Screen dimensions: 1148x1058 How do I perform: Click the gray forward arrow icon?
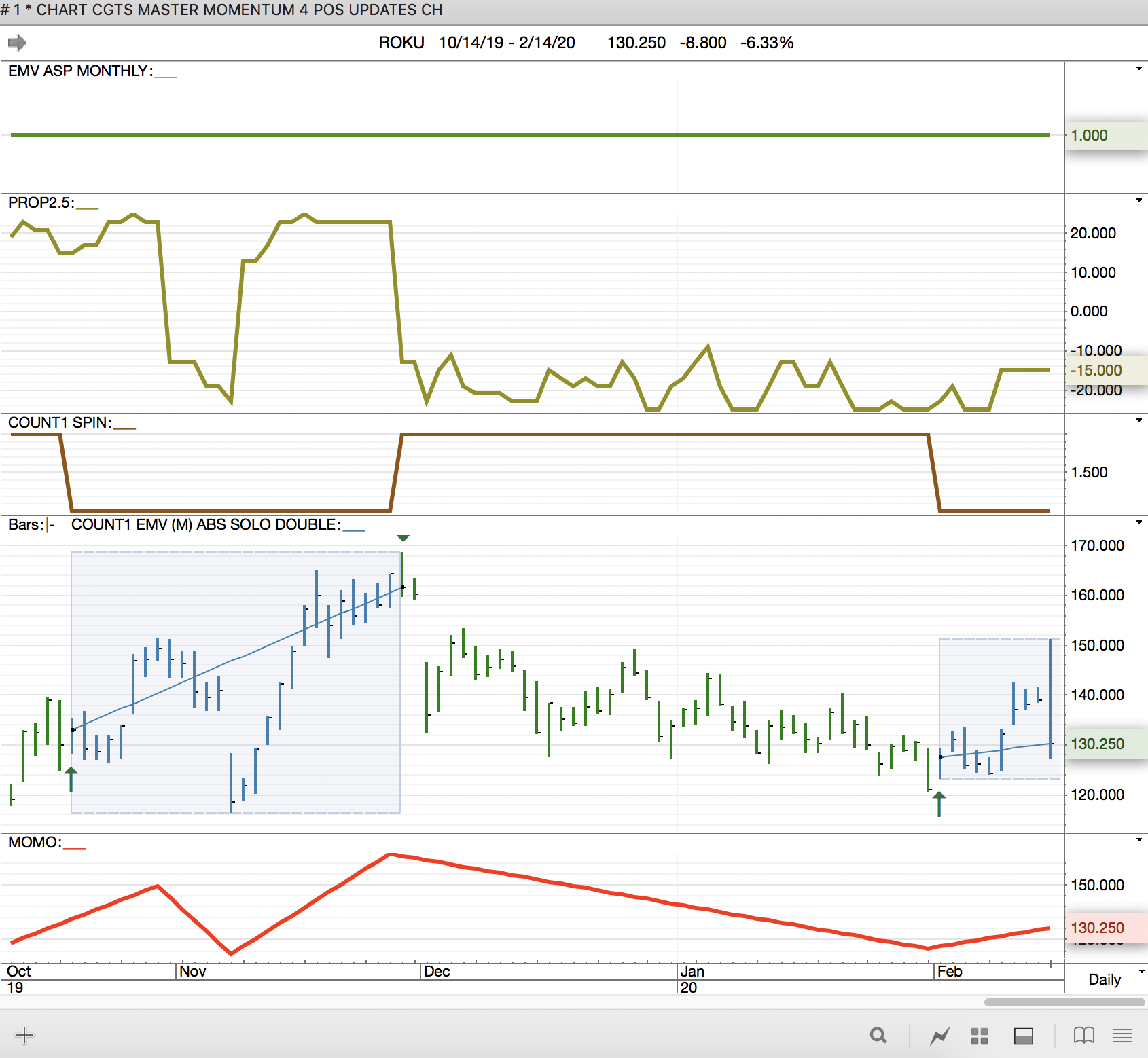click(17, 43)
